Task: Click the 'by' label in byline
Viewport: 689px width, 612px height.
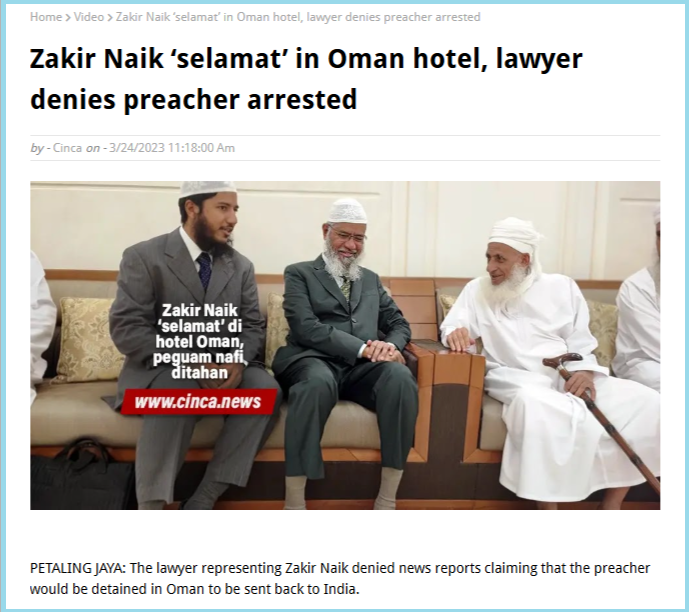Action: [x=36, y=148]
